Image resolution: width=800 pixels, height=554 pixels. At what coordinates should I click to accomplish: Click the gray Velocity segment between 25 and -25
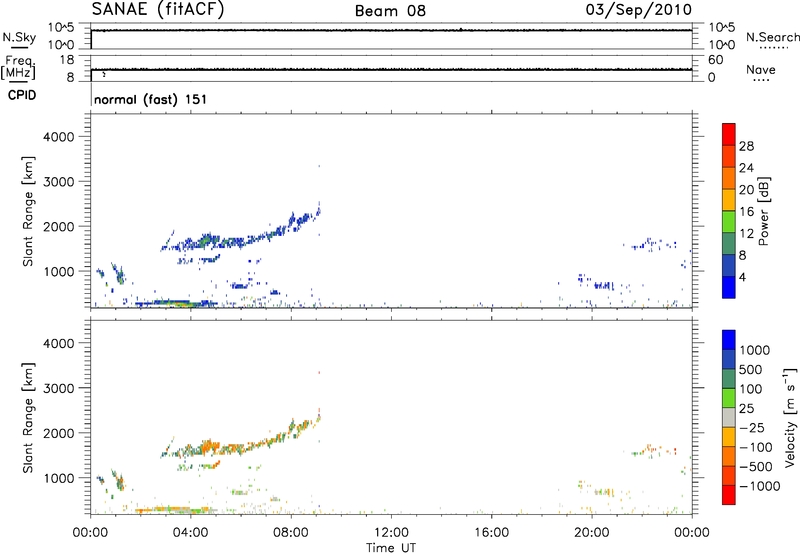click(729, 417)
